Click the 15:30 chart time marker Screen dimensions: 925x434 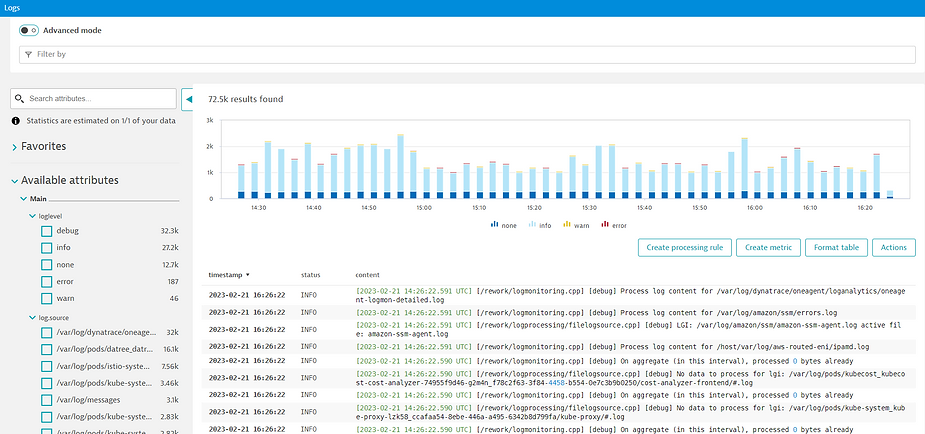click(x=589, y=208)
